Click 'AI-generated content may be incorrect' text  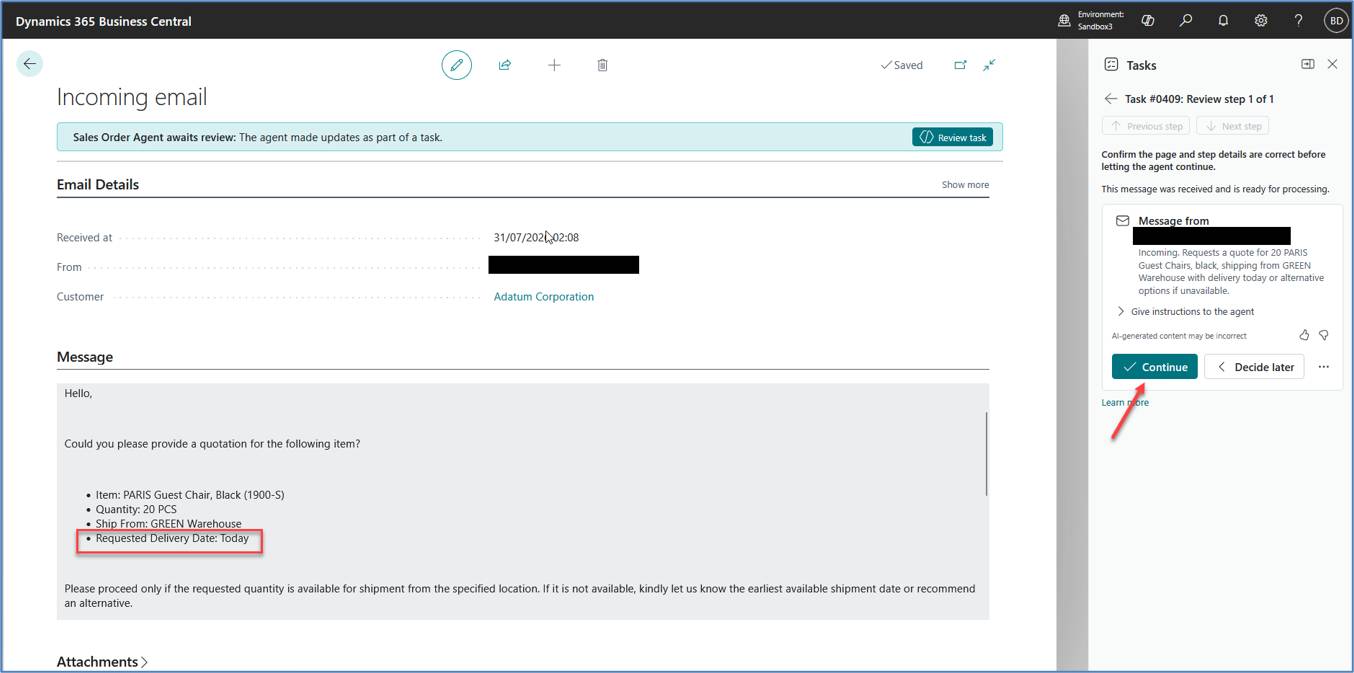point(1179,336)
